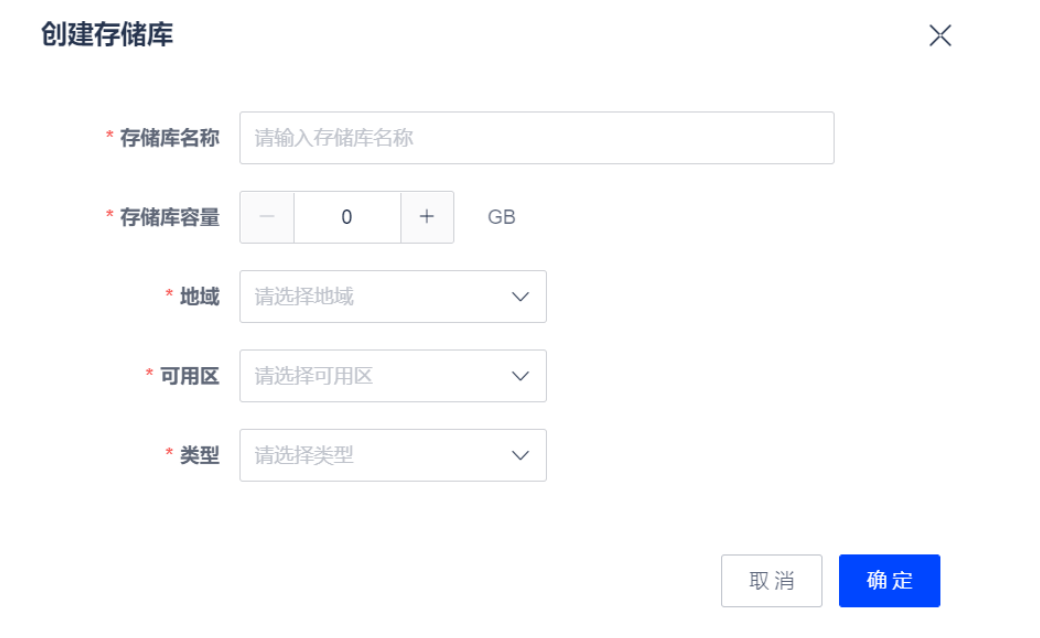Image resolution: width=1040 pixels, height=638 pixels.
Task: Click the 存储库名称 text input field
Action: point(537,138)
